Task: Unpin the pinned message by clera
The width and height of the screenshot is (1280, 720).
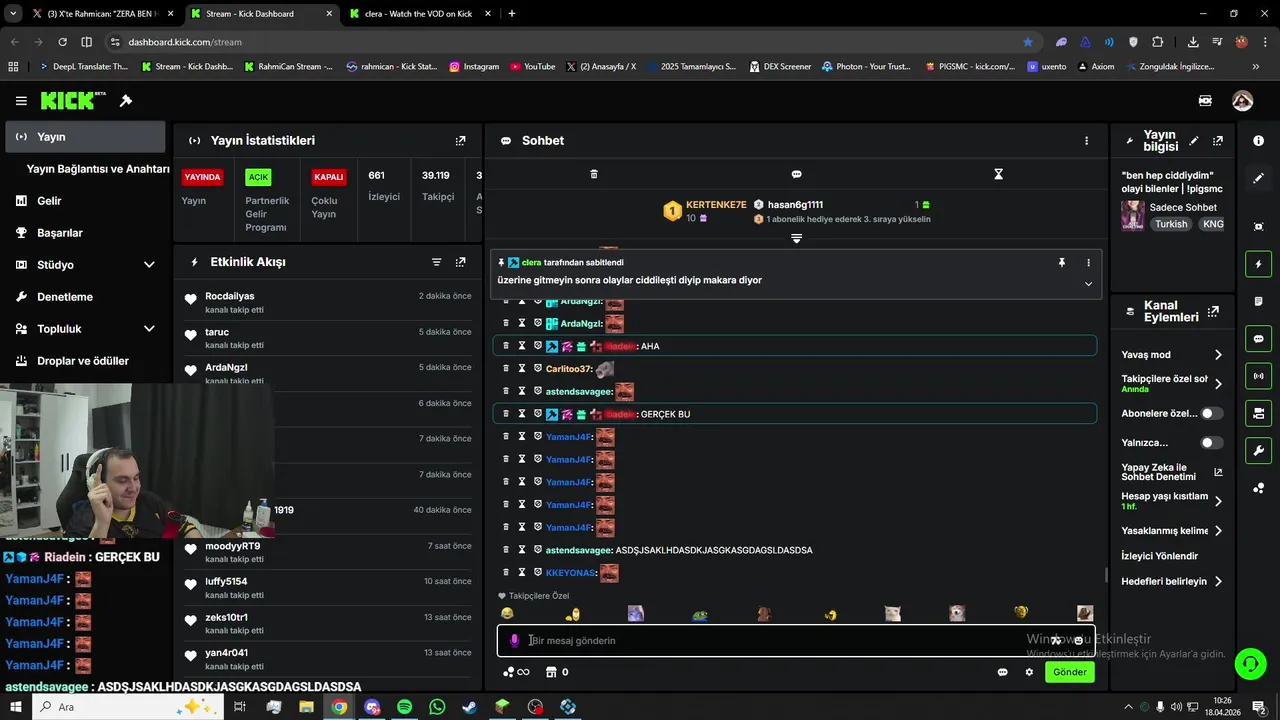Action: pyautogui.click(x=1062, y=263)
